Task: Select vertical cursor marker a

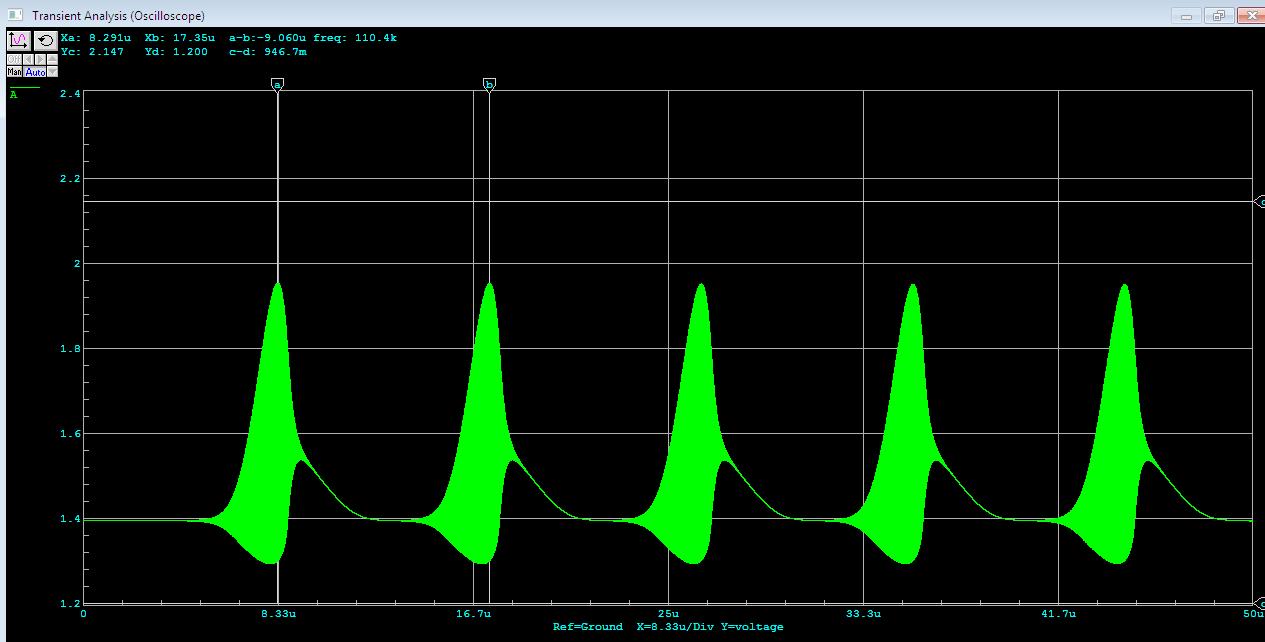Action: pyautogui.click(x=278, y=84)
